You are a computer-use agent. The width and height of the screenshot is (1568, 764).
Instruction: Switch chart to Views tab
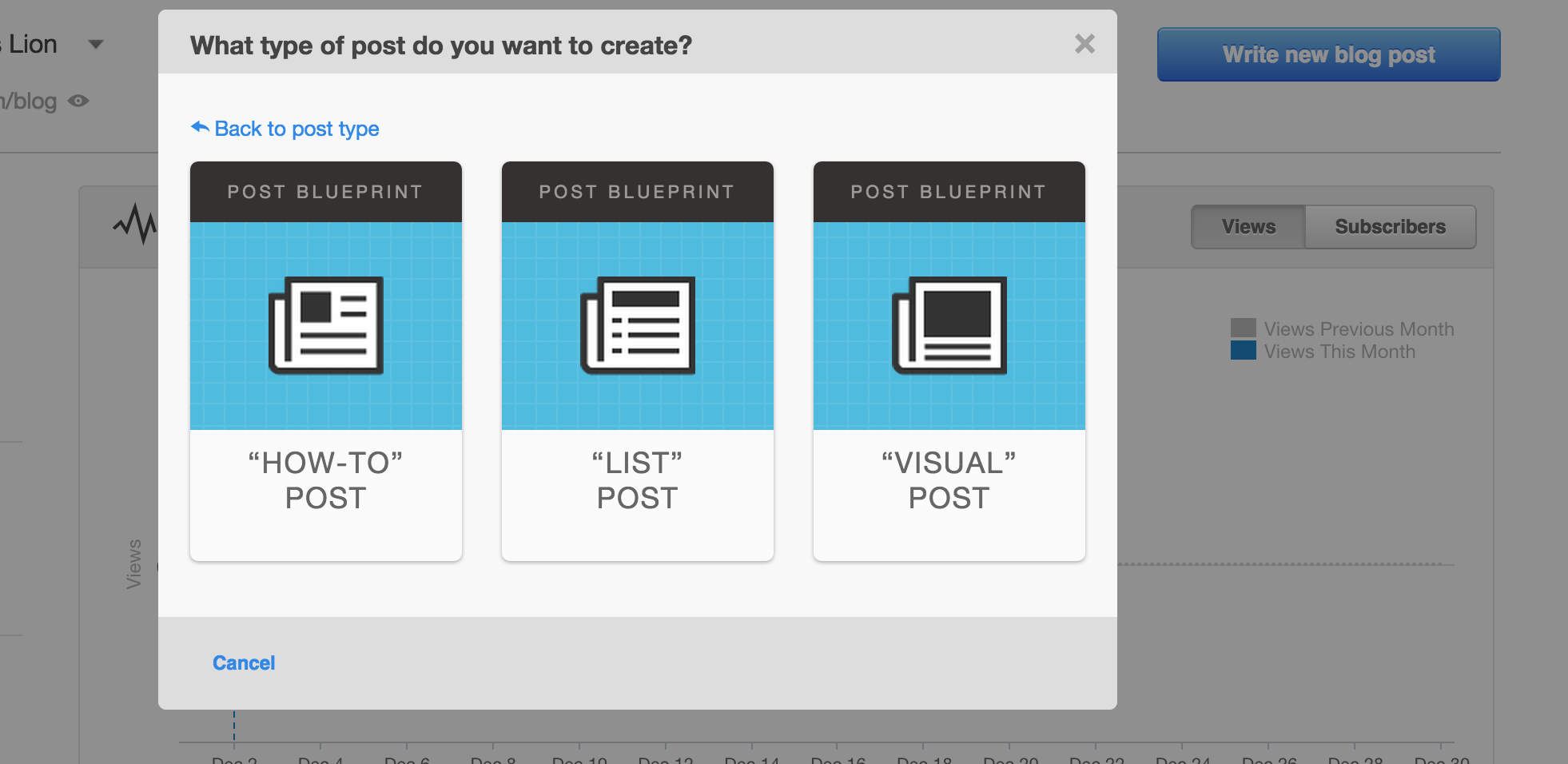coord(1248,227)
